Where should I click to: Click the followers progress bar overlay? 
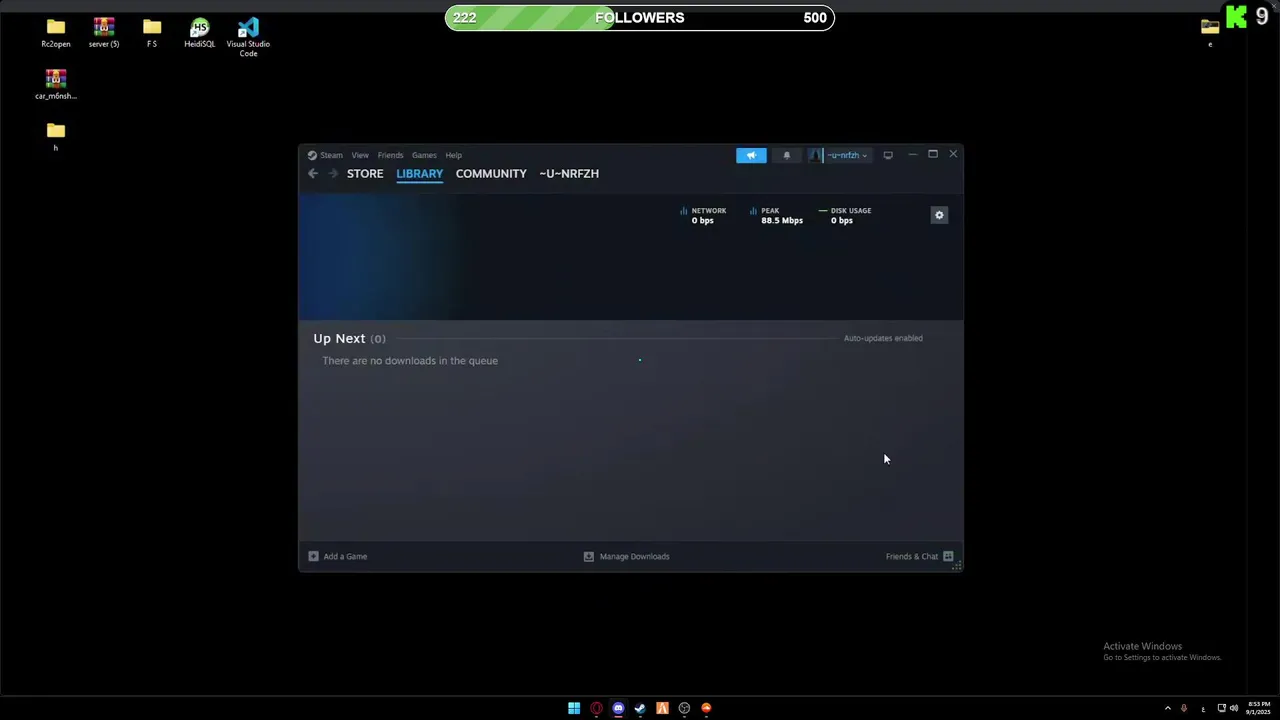[x=640, y=18]
